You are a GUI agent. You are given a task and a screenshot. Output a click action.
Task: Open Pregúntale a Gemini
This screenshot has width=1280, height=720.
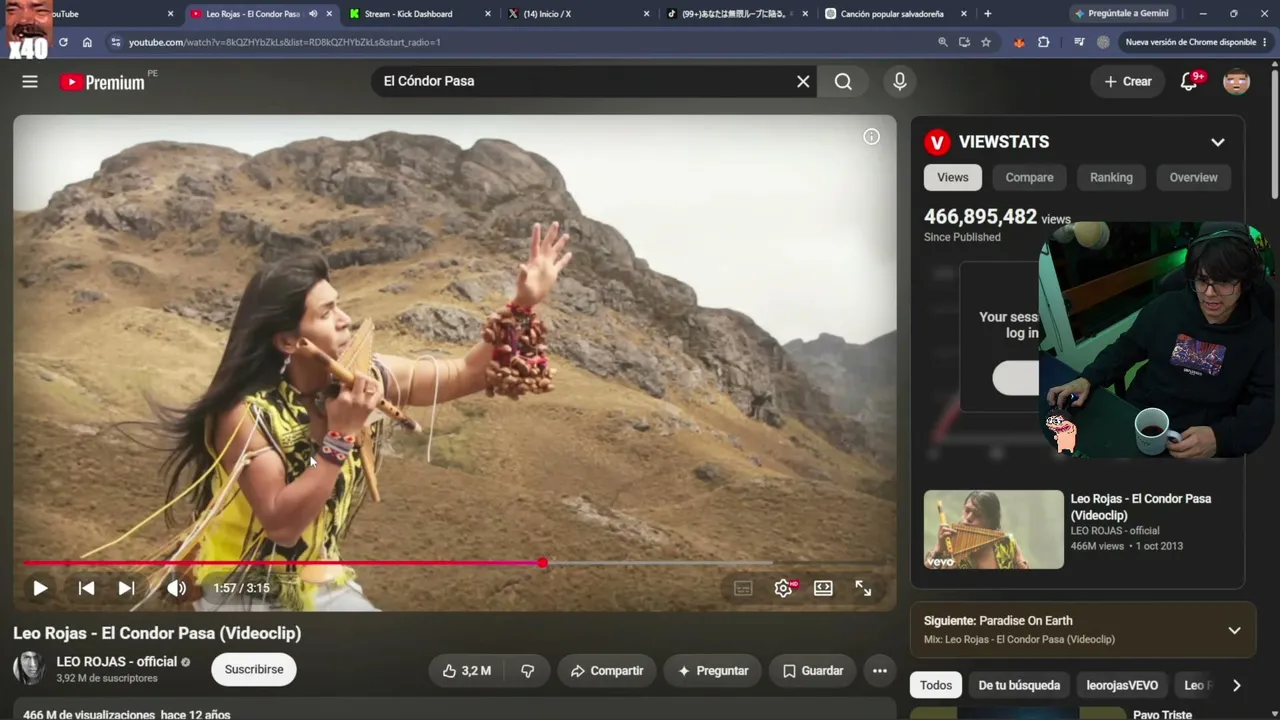point(1121,14)
